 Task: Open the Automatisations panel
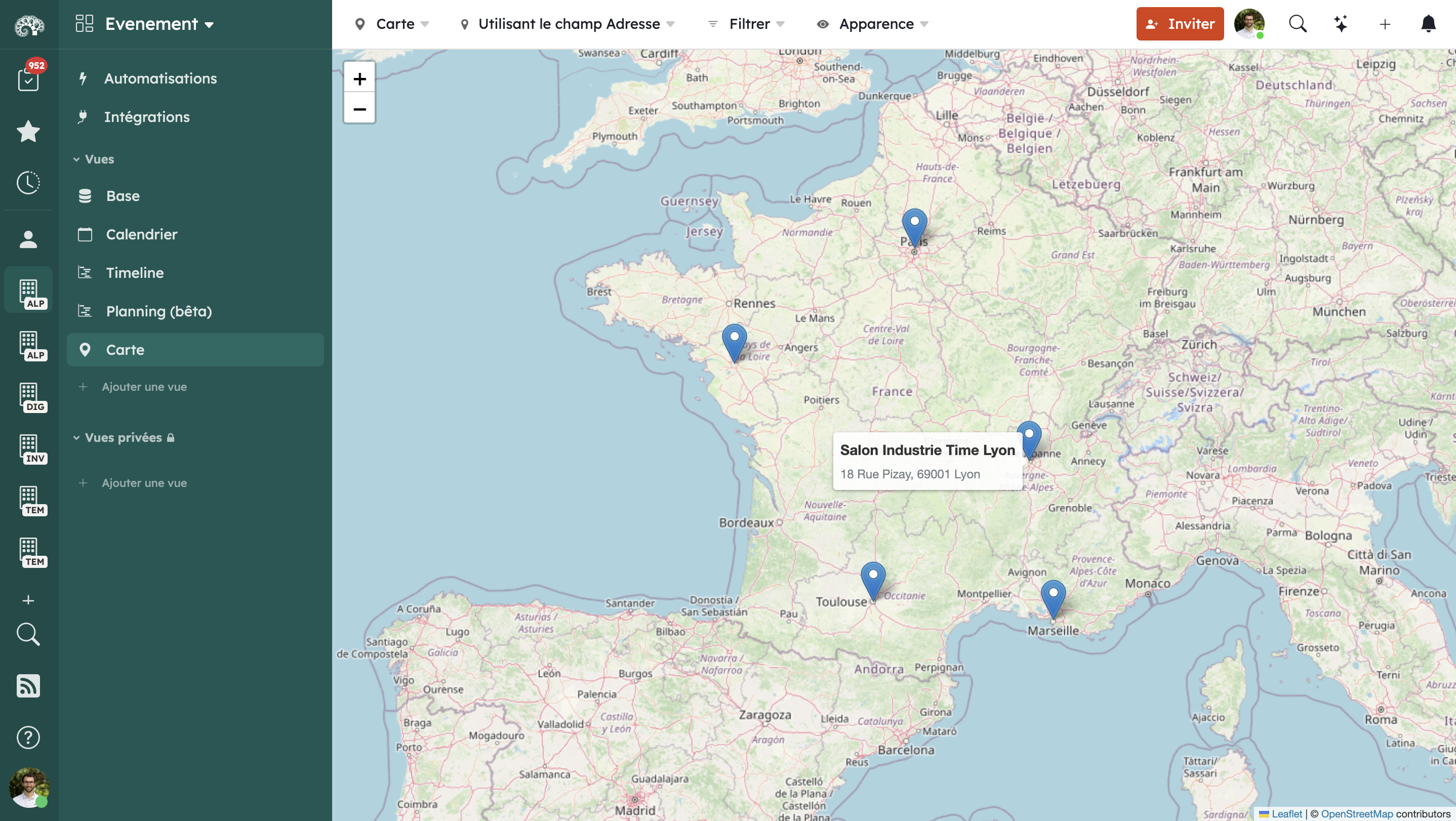click(x=160, y=78)
